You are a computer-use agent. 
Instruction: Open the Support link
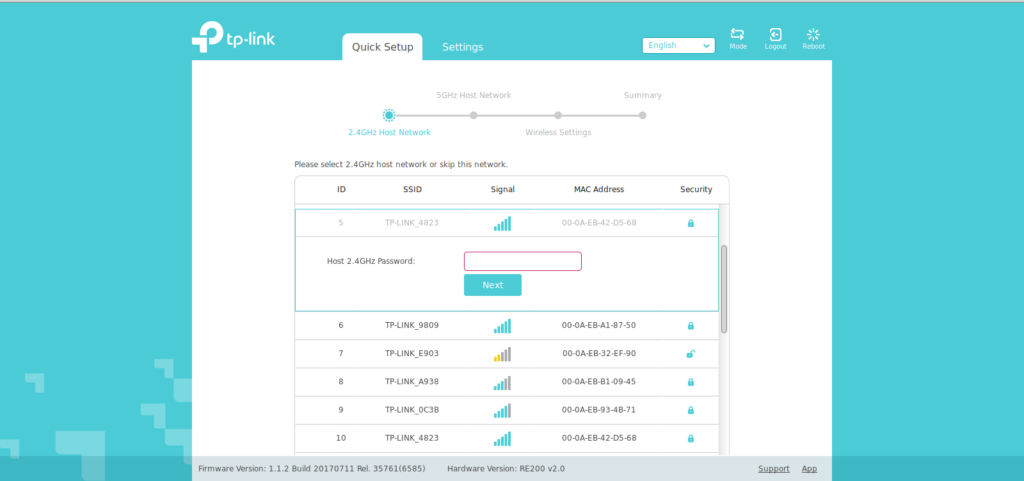(773, 468)
